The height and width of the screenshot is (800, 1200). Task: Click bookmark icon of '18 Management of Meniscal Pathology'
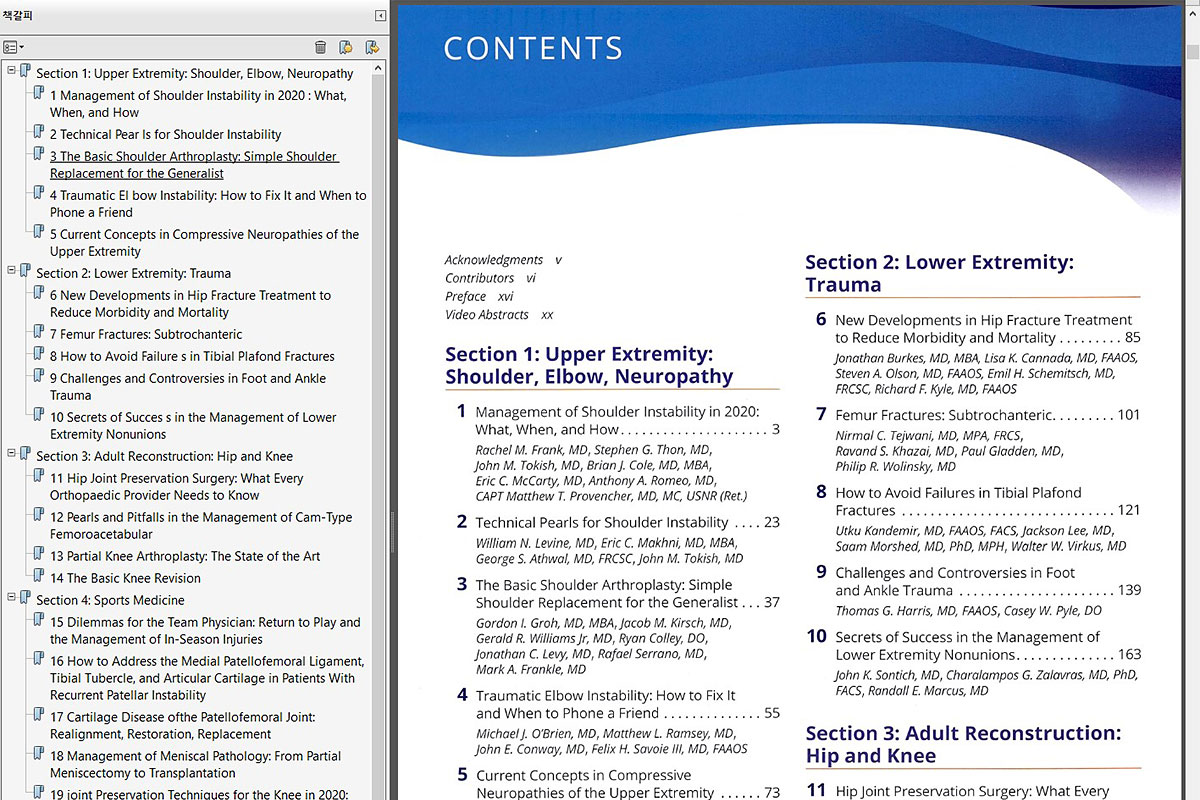point(39,754)
